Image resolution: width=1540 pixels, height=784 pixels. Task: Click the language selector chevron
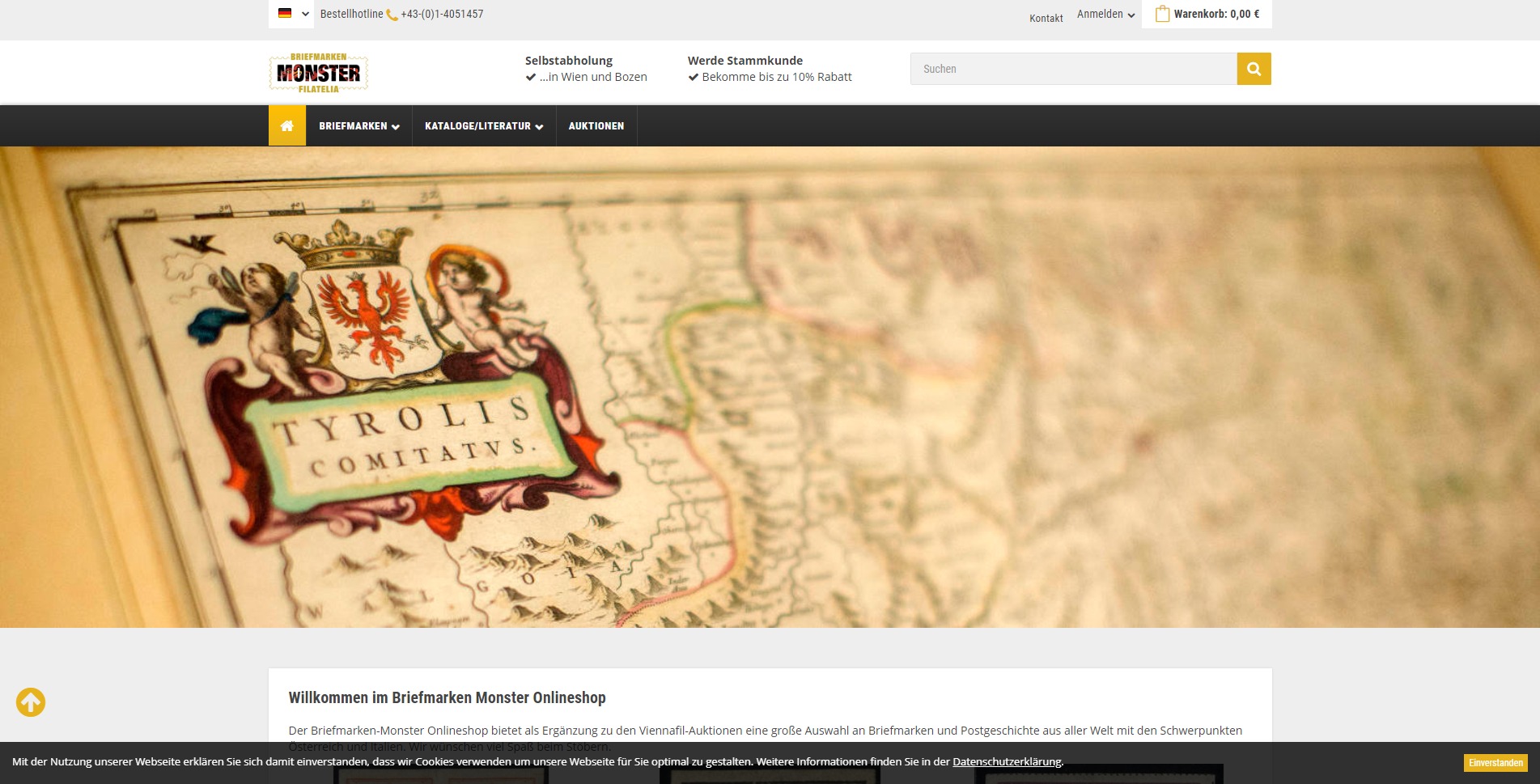pos(305,14)
